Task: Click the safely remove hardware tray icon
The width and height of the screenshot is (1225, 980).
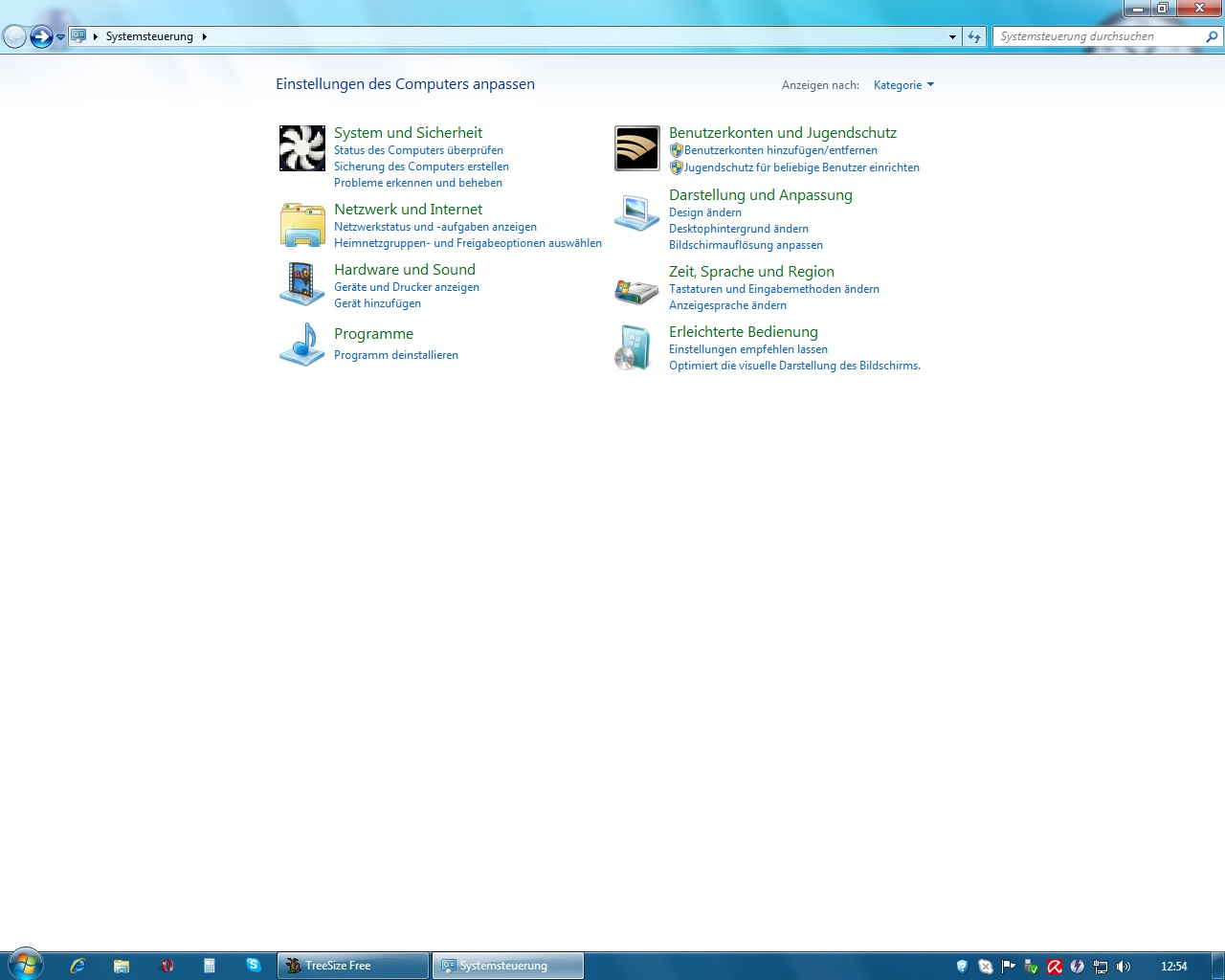Action: click(x=1032, y=967)
